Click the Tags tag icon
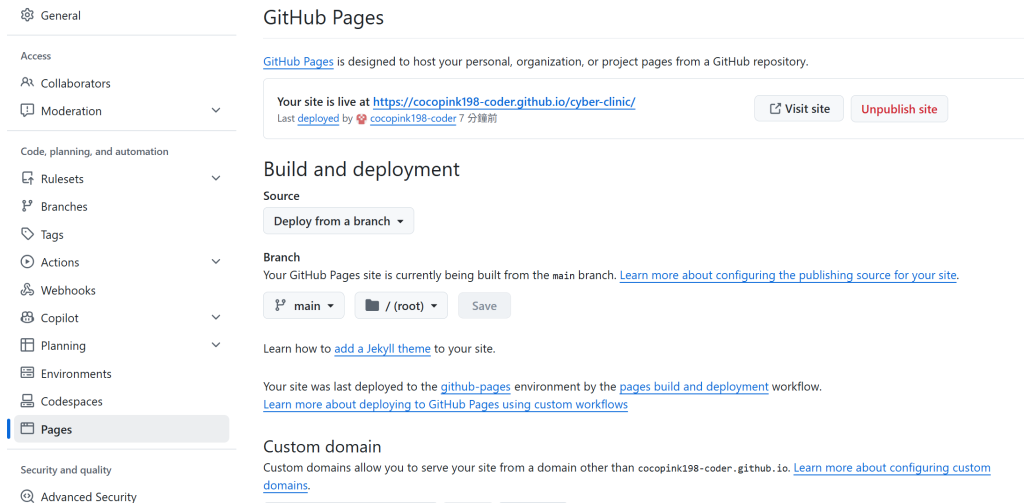Screen dimensions: 1024x503 point(27,234)
